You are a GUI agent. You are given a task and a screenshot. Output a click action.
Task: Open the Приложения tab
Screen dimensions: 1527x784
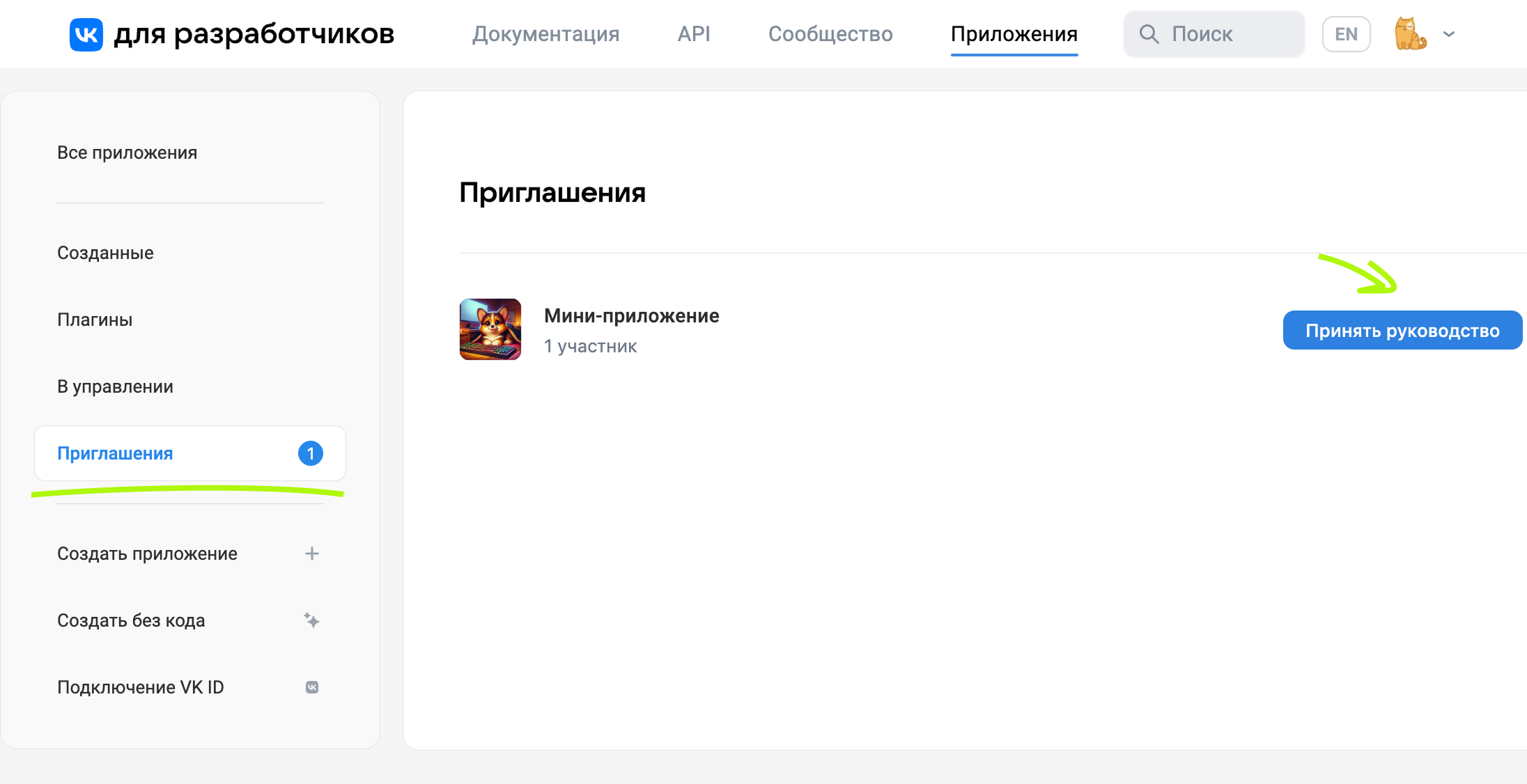pos(1014,34)
